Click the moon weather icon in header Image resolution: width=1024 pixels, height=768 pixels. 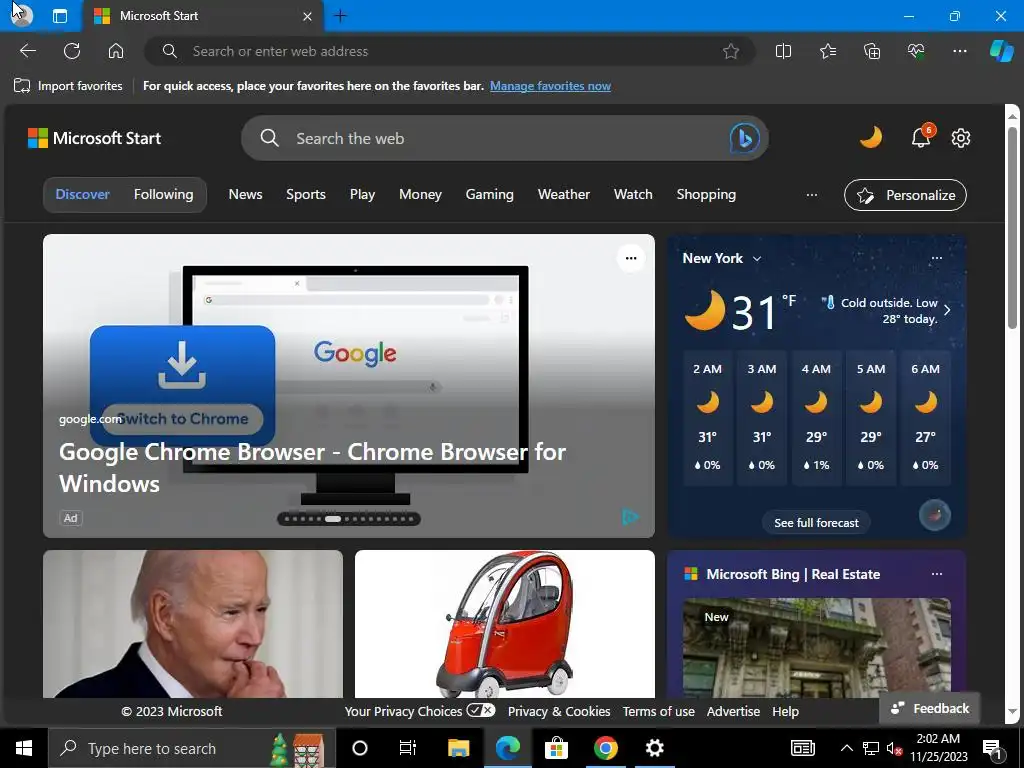(x=871, y=138)
